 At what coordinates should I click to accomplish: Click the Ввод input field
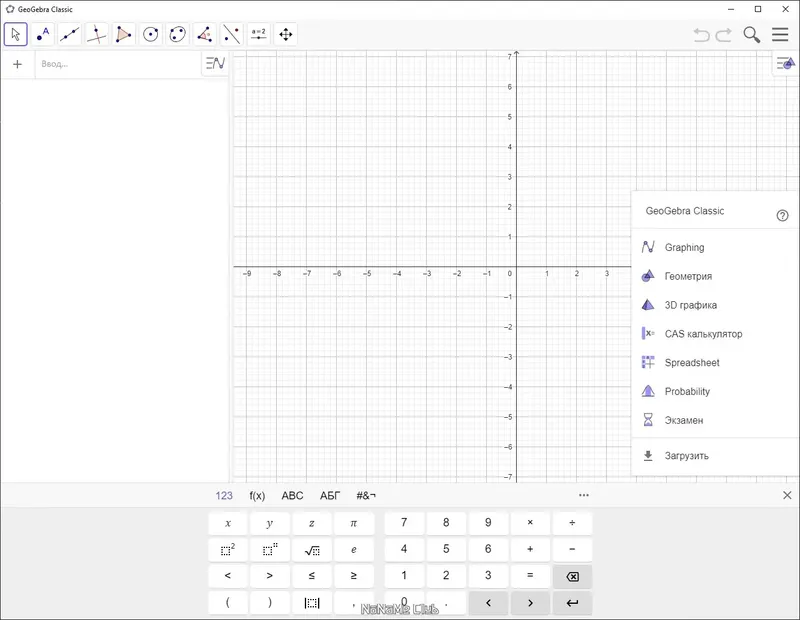[118, 64]
